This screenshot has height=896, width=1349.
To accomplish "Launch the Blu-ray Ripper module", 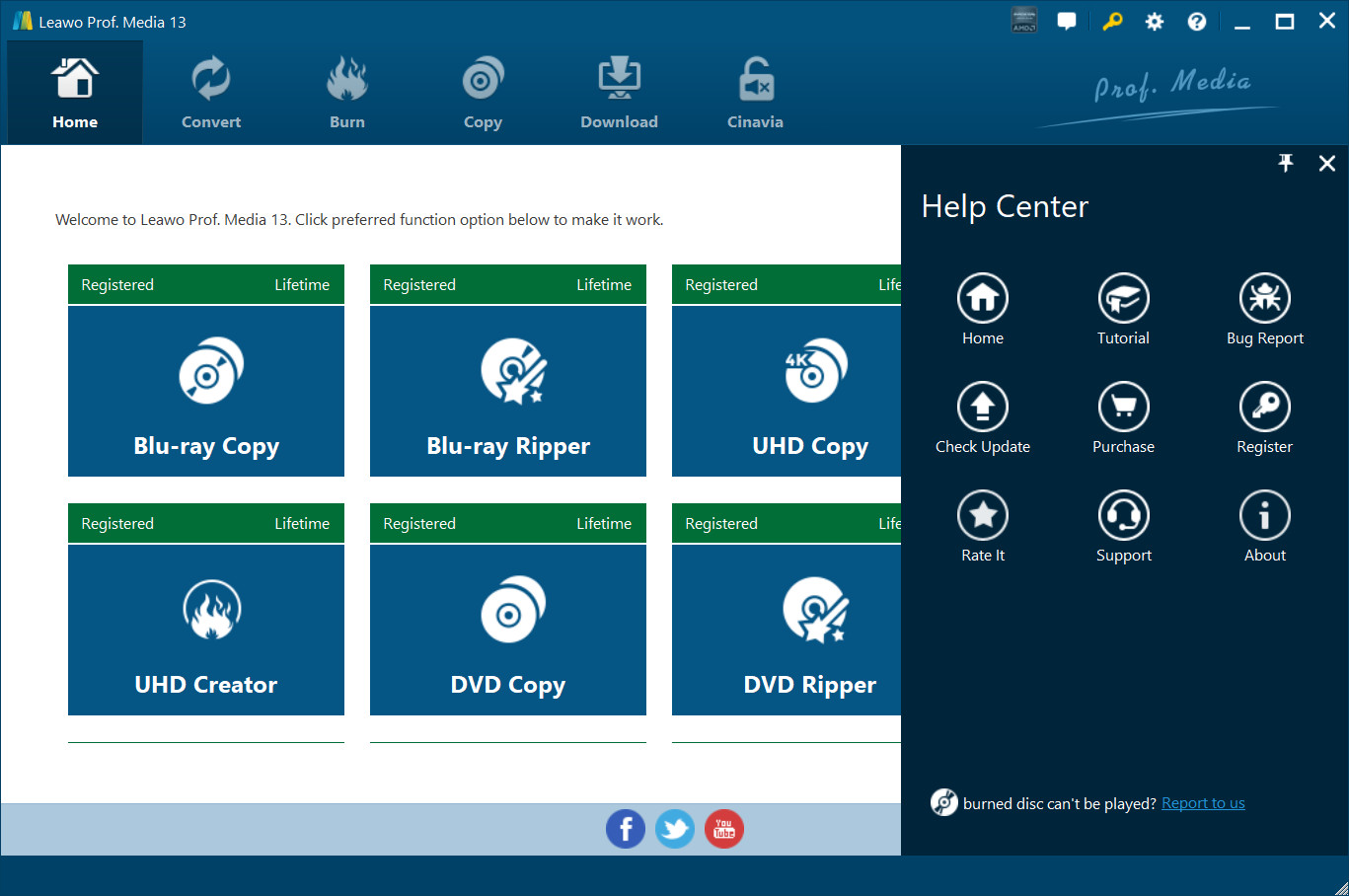I will point(508,392).
